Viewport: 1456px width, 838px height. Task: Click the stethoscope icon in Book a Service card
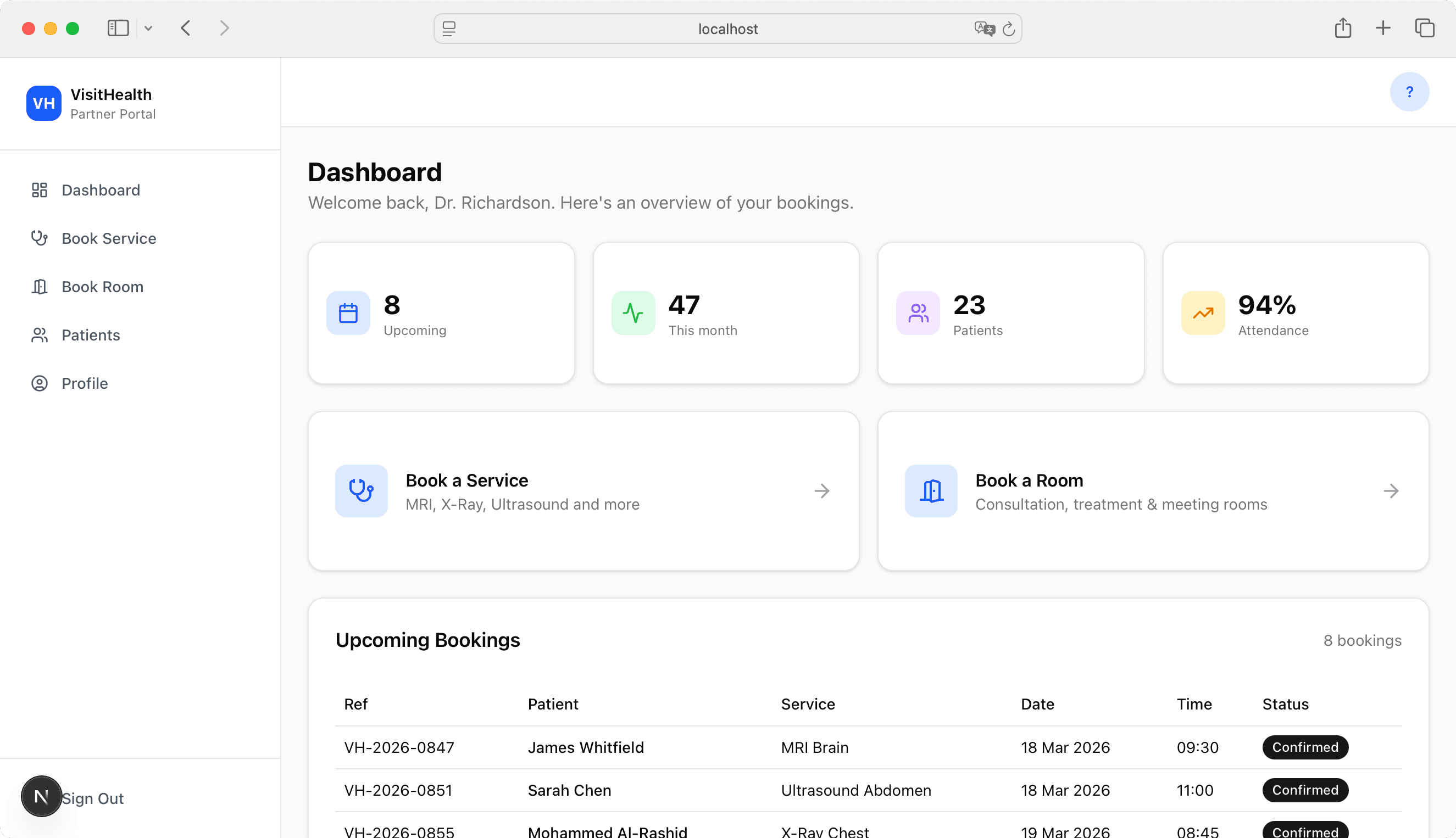(x=362, y=491)
